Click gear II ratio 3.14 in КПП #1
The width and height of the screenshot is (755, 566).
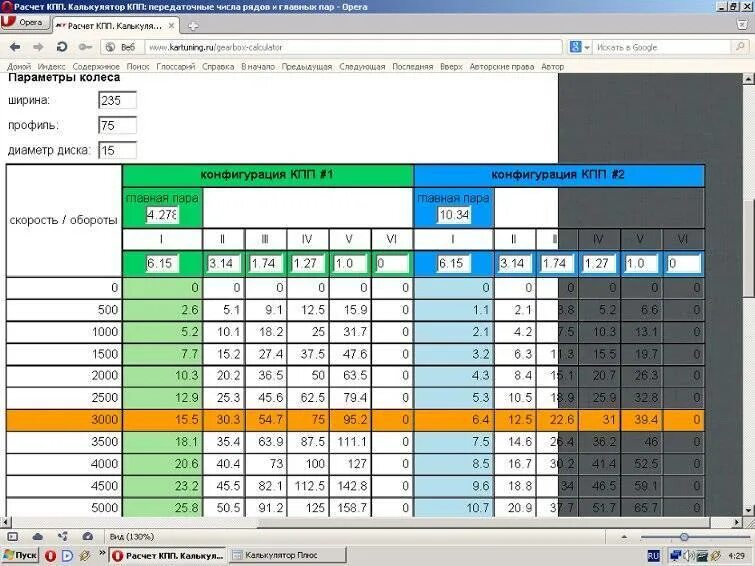tap(223, 263)
